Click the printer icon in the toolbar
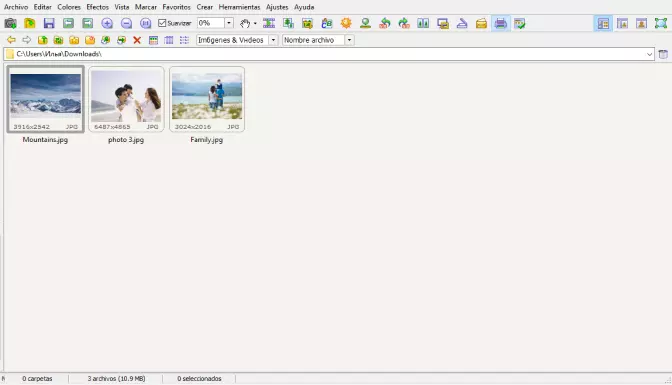The image size is (672, 385). point(501,23)
